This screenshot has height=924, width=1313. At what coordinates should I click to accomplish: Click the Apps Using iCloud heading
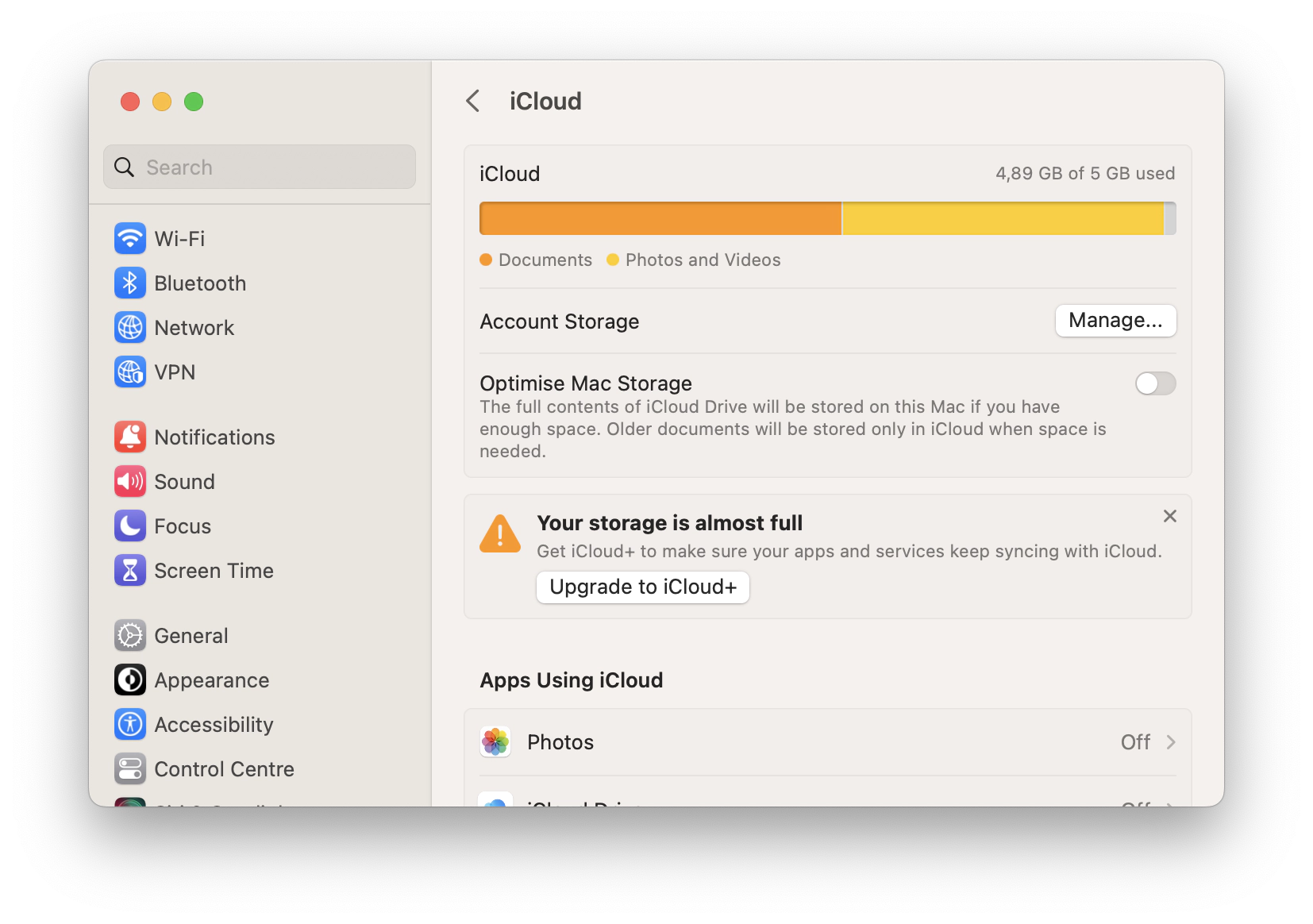572,680
